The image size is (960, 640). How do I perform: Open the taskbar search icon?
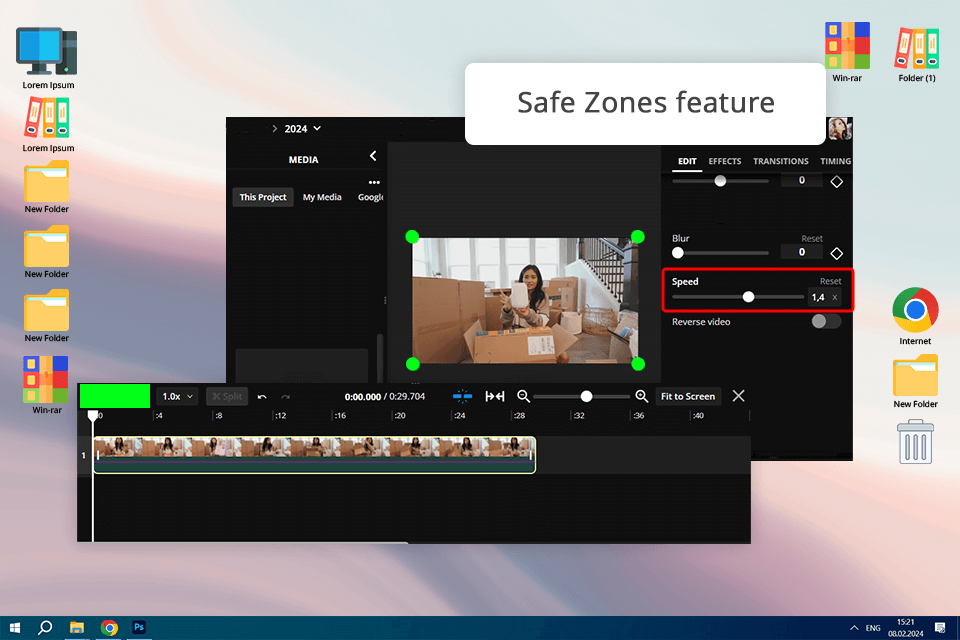(45, 628)
